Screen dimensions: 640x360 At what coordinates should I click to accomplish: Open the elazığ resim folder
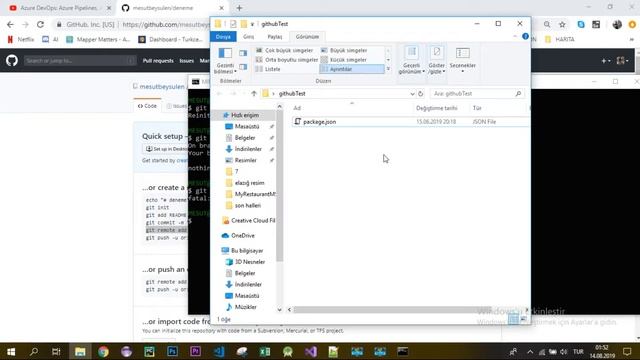point(249,183)
